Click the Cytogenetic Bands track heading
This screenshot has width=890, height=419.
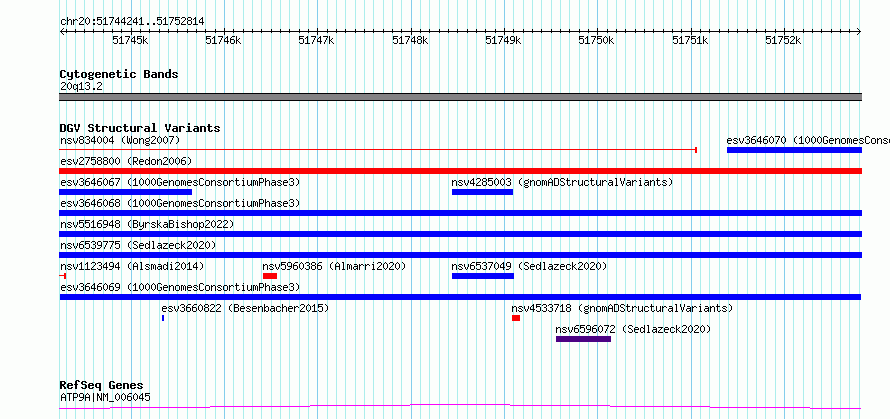pyautogui.click(x=119, y=74)
